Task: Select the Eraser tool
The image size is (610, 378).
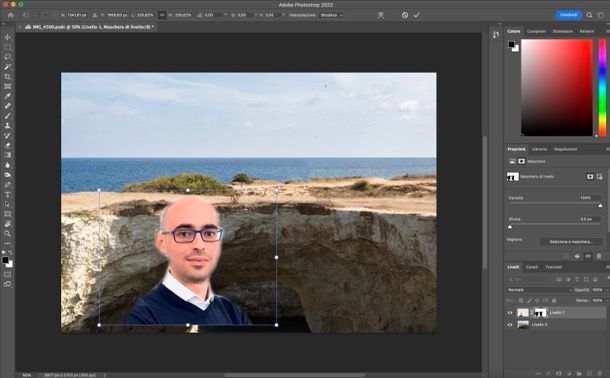Action: (x=7, y=145)
